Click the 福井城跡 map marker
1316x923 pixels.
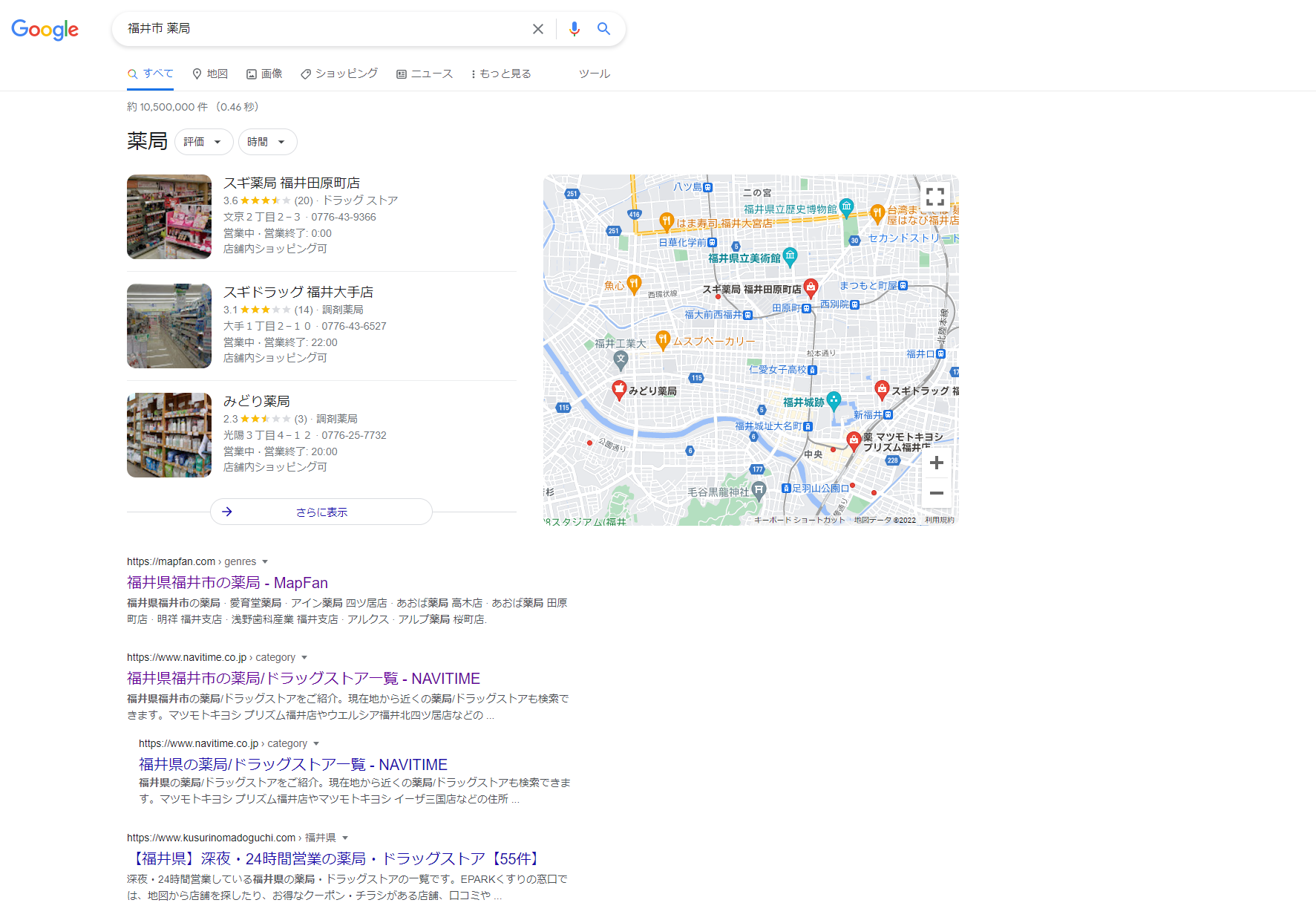834,400
